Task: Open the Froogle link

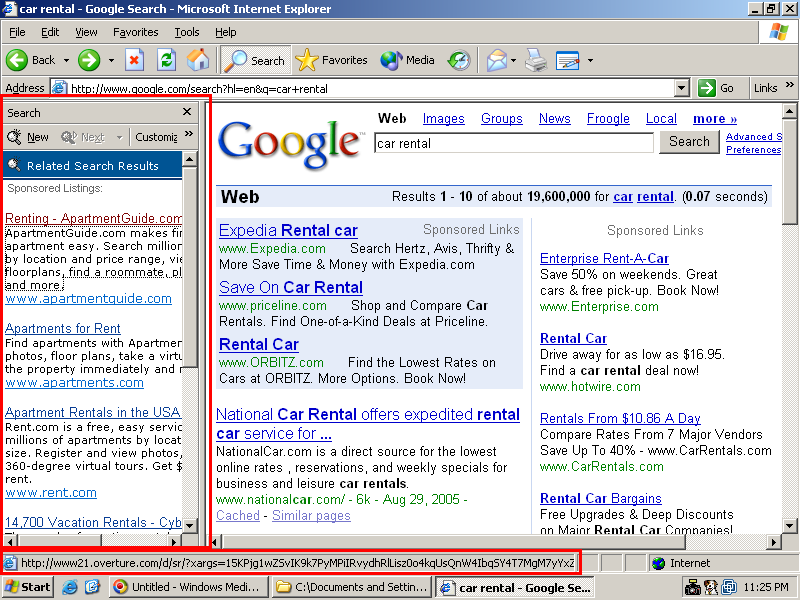Action: [x=608, y=119]
